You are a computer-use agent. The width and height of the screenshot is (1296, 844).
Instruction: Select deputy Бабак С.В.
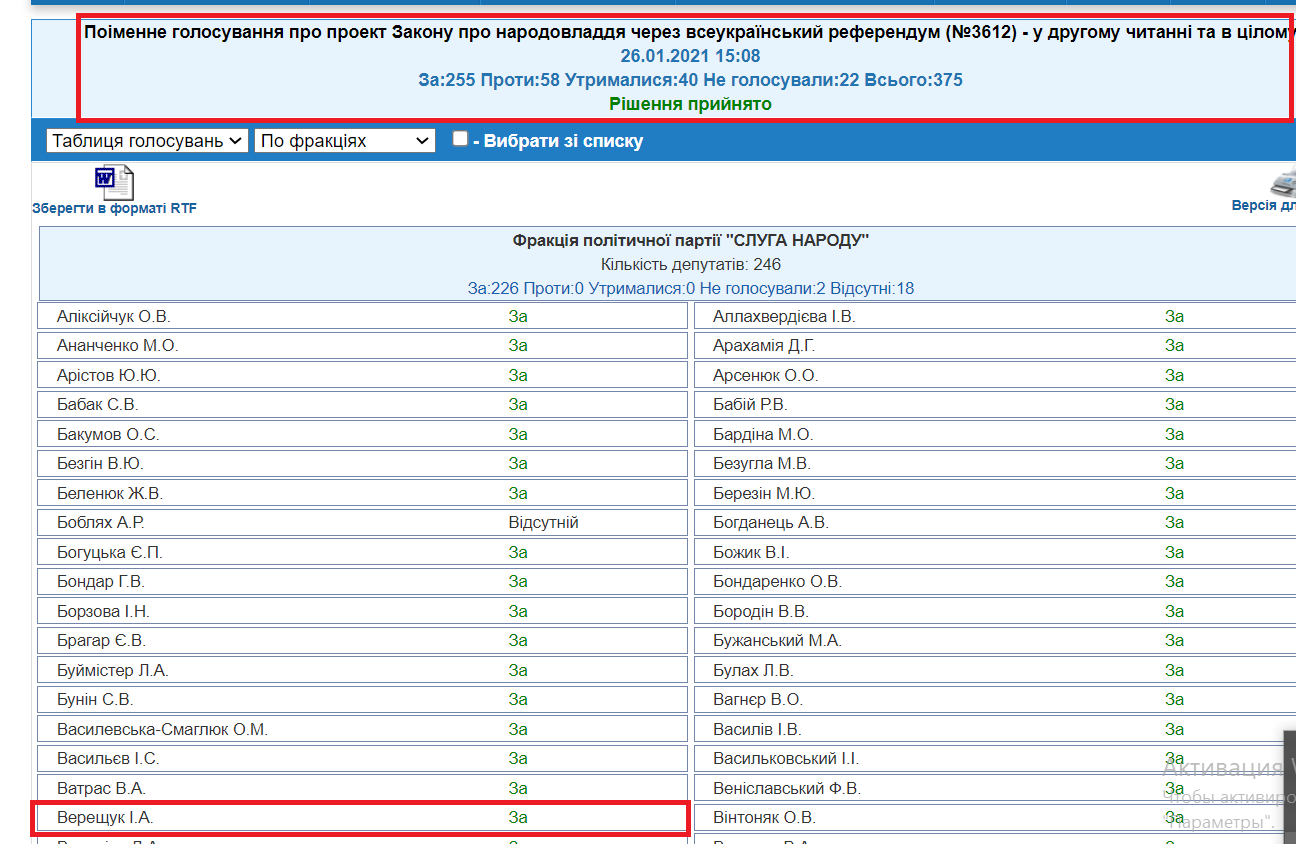pos(98,405)
